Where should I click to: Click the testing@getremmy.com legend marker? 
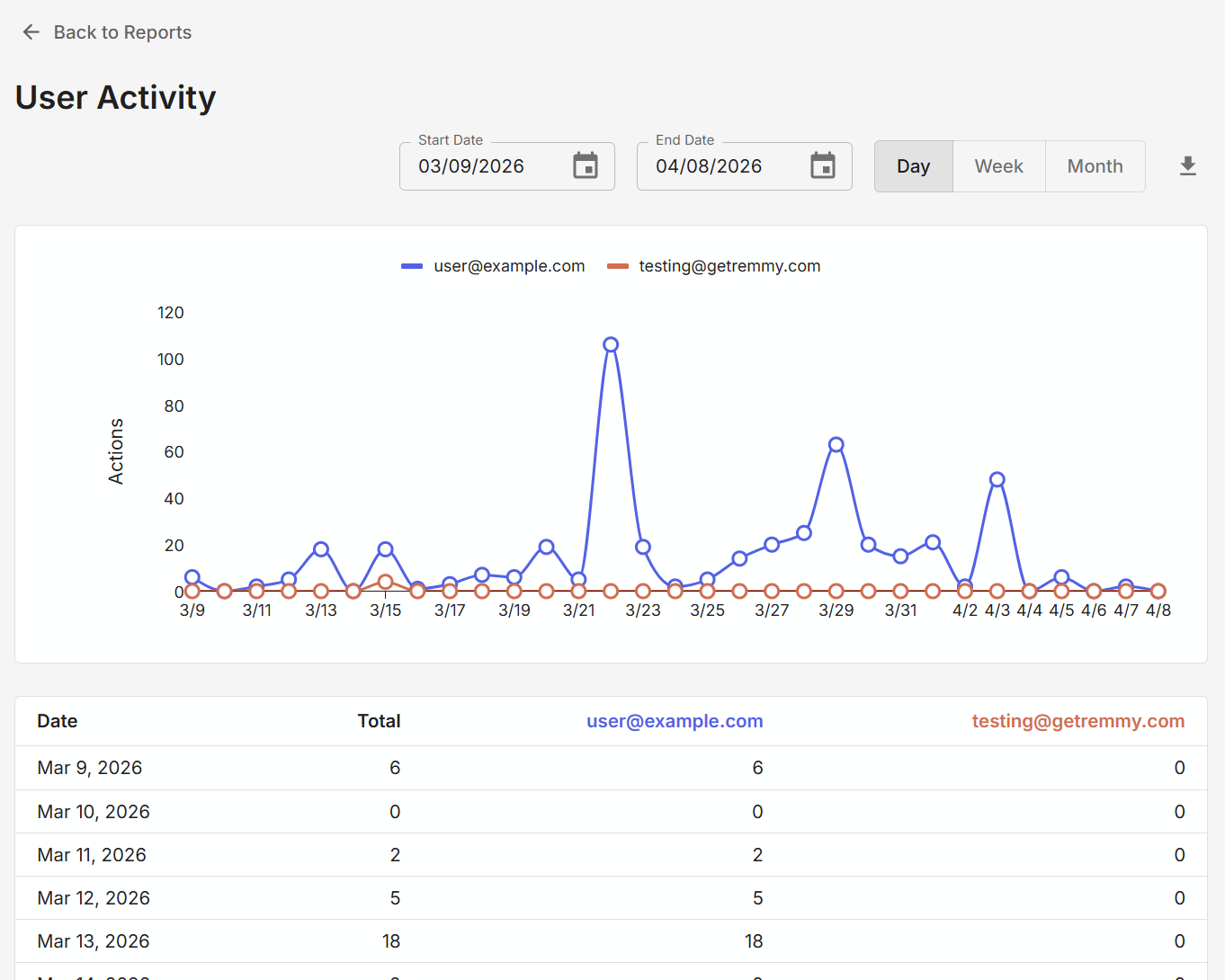618,265
